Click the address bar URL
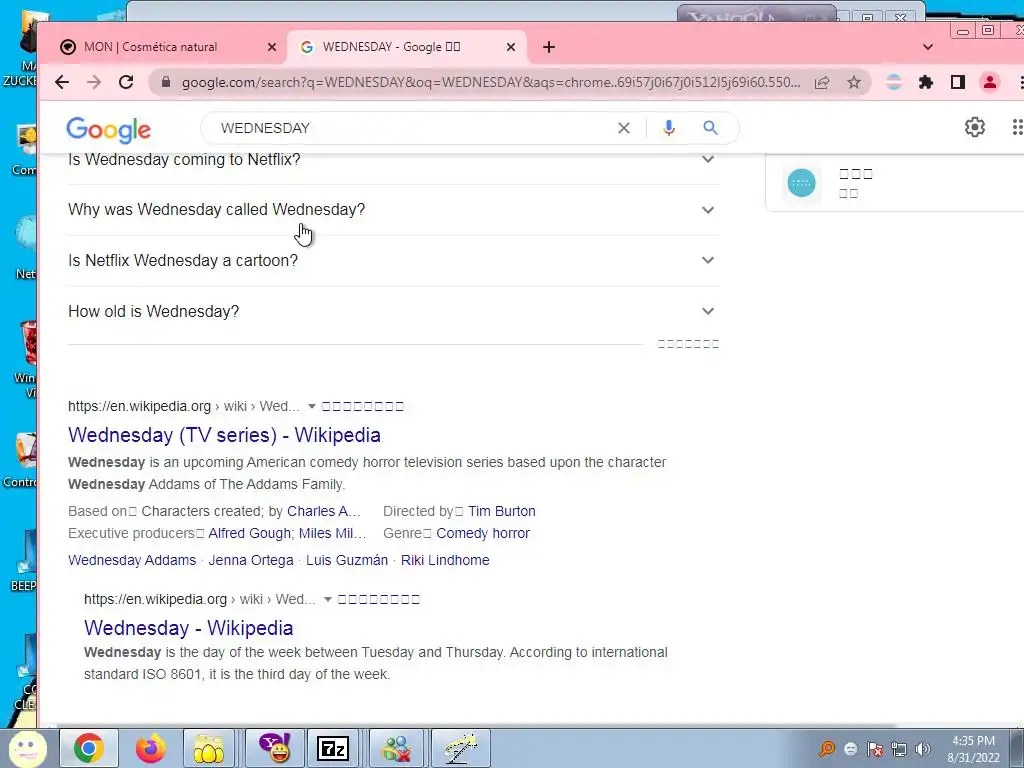 click(x=490, y=82)
